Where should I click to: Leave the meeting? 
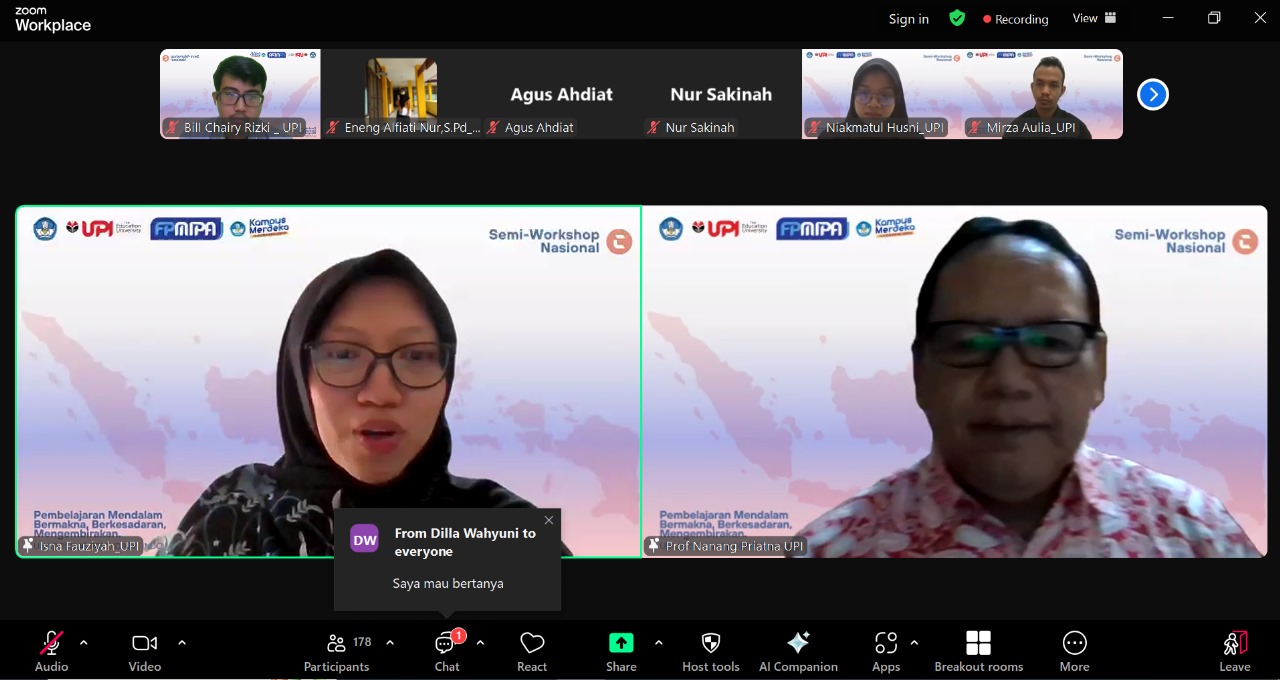click(1234, 650)
